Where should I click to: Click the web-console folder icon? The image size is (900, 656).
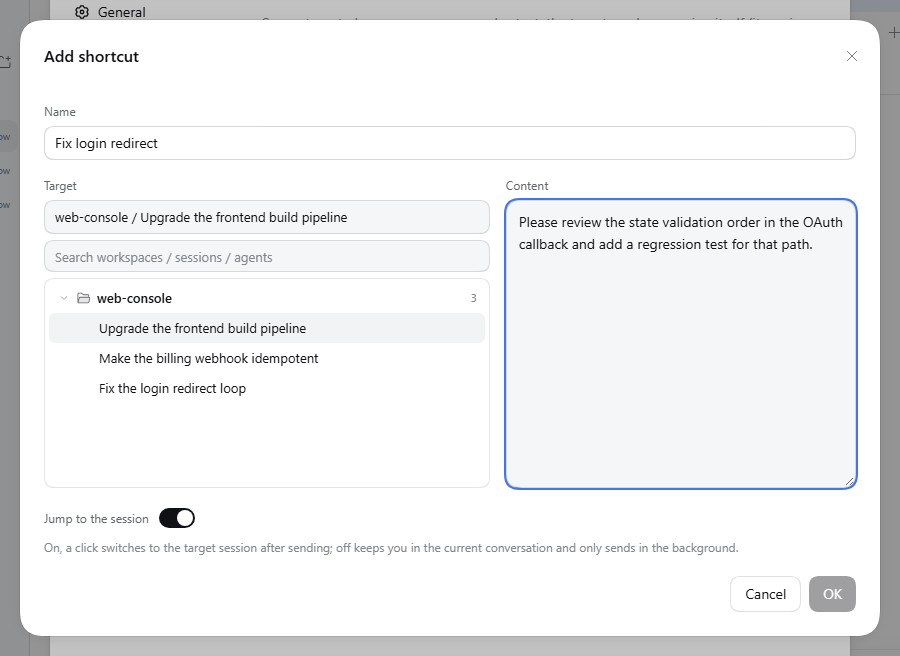click(x=83, y=298)
